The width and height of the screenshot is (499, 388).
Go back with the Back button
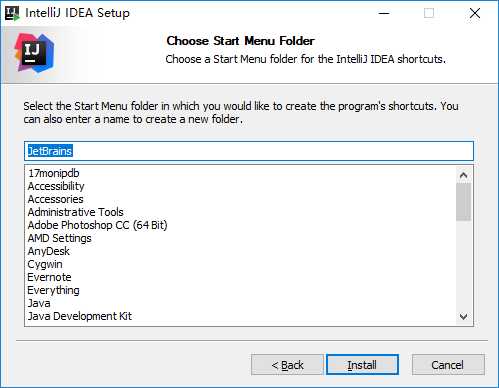tap(287, 365)
